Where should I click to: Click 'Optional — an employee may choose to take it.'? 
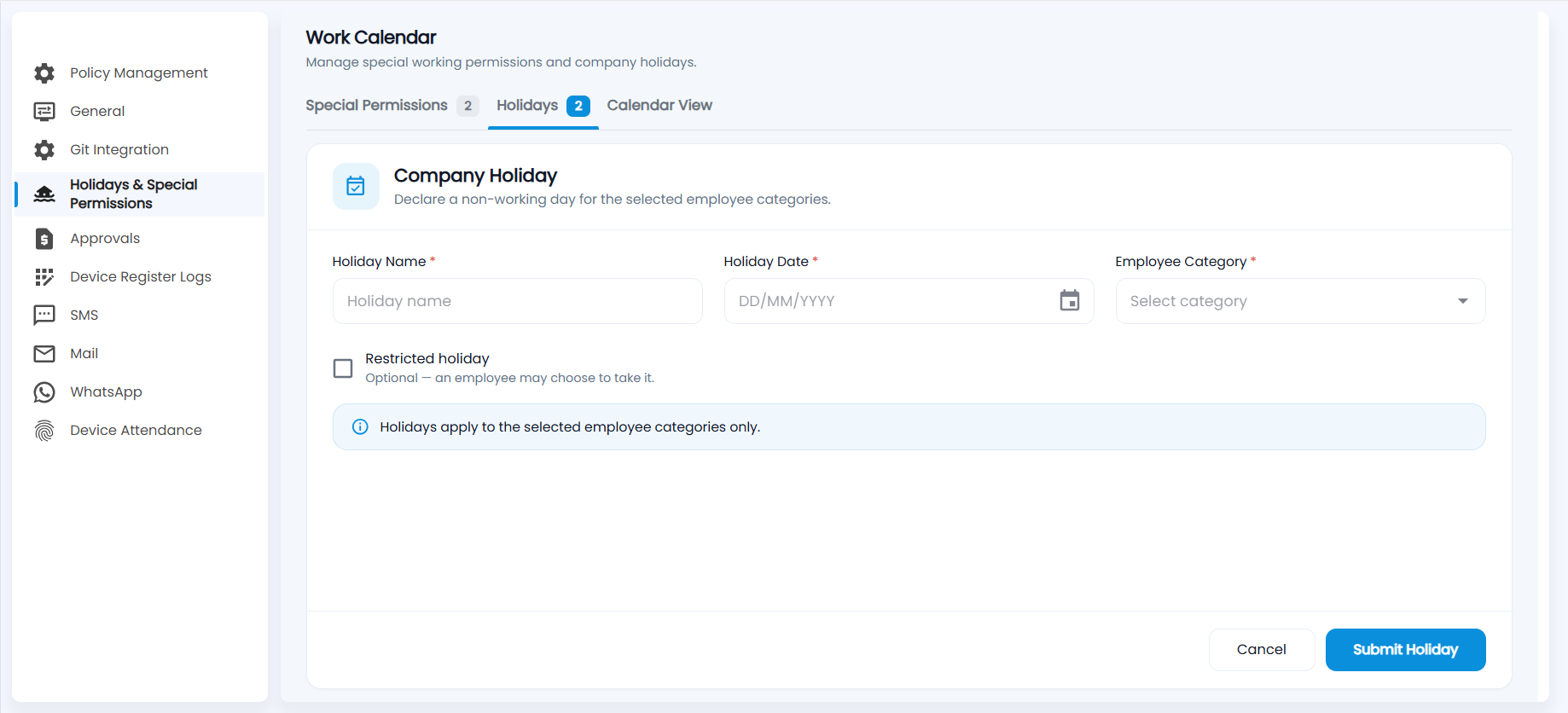[510, 378]
